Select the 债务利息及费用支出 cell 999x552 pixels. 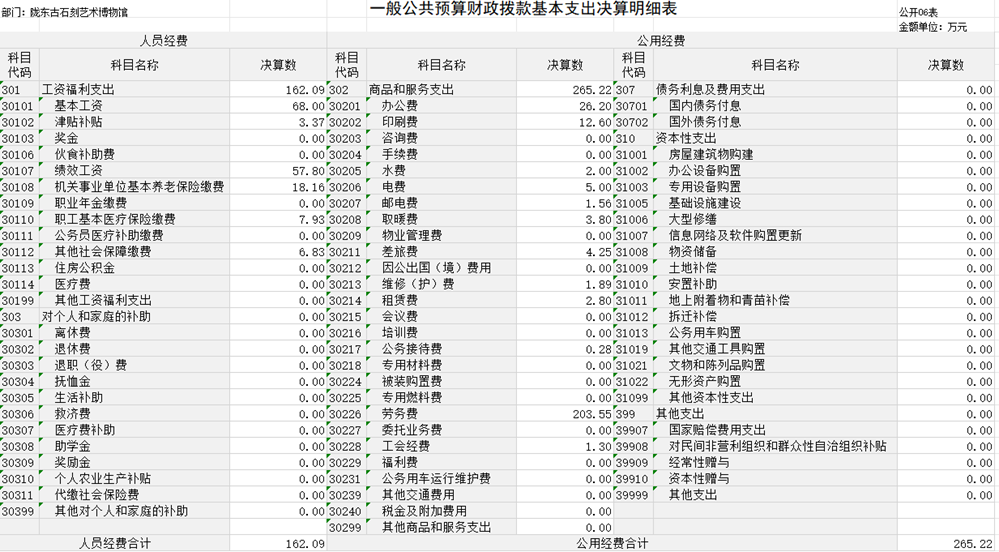(x=775, y=90)
